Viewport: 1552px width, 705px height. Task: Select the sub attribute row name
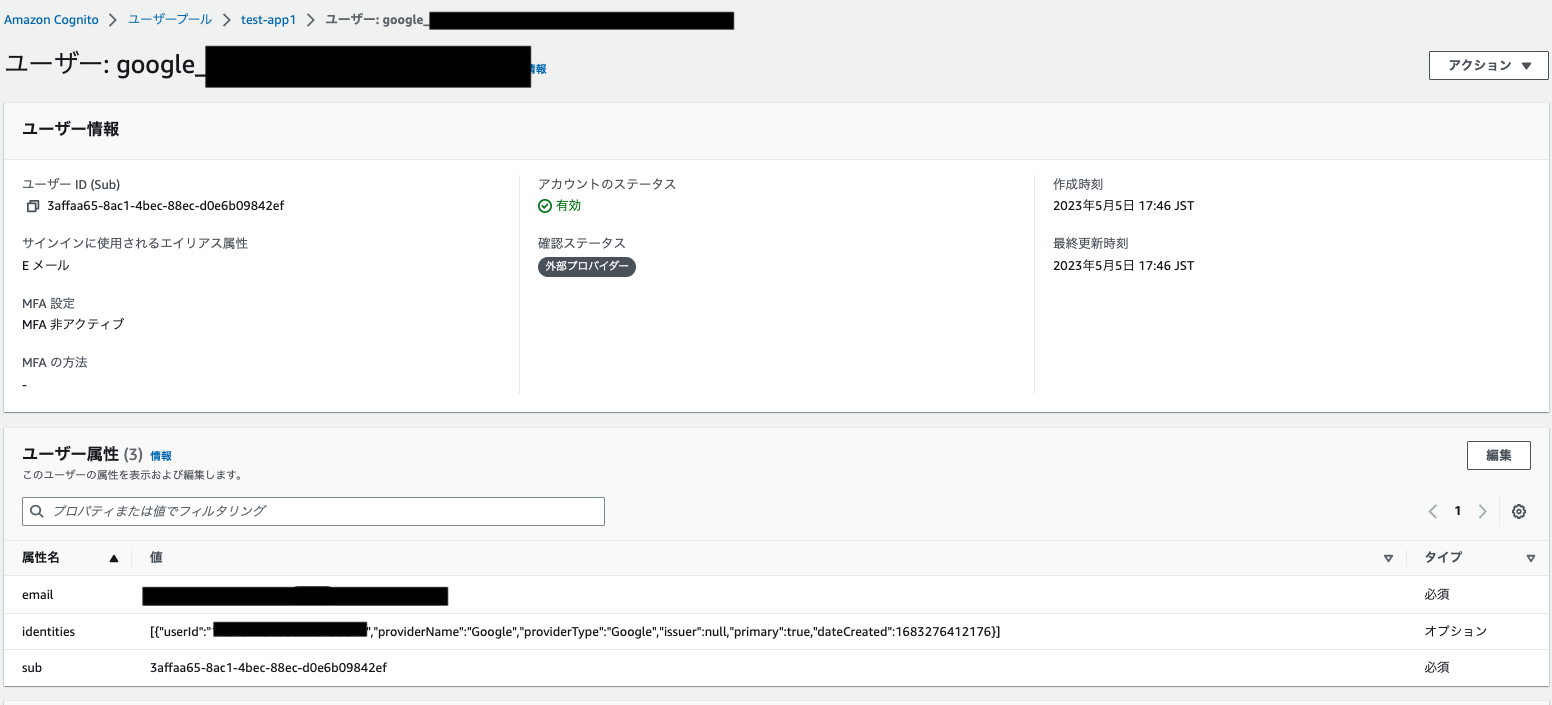pos(32,668)
